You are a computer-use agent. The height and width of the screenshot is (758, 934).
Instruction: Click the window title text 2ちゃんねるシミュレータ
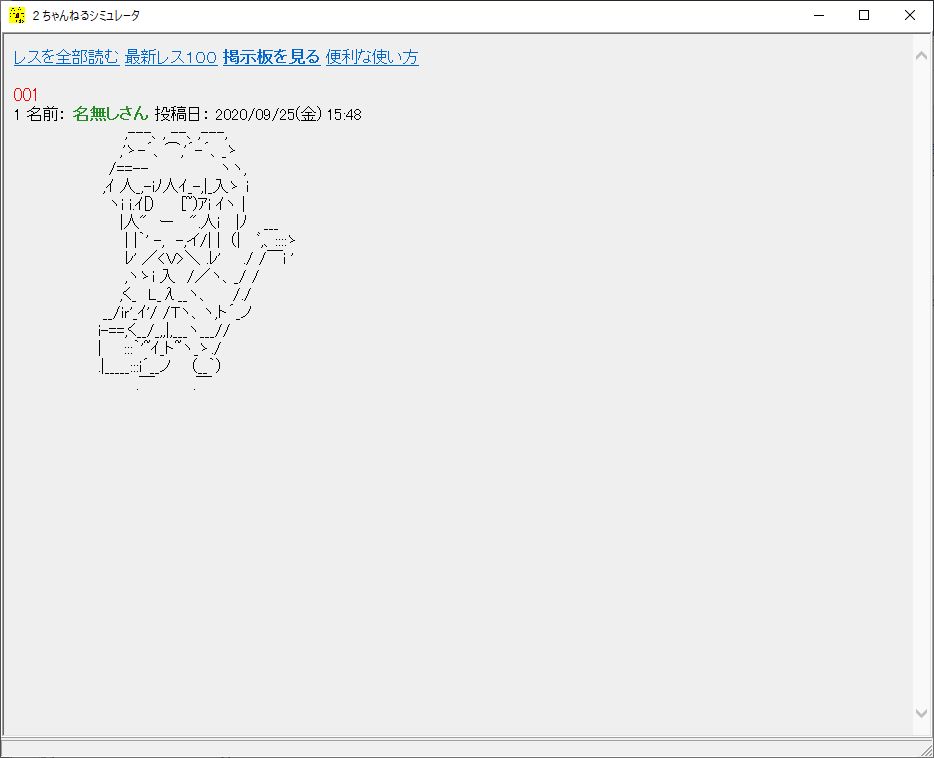click(x=87, y=15)
